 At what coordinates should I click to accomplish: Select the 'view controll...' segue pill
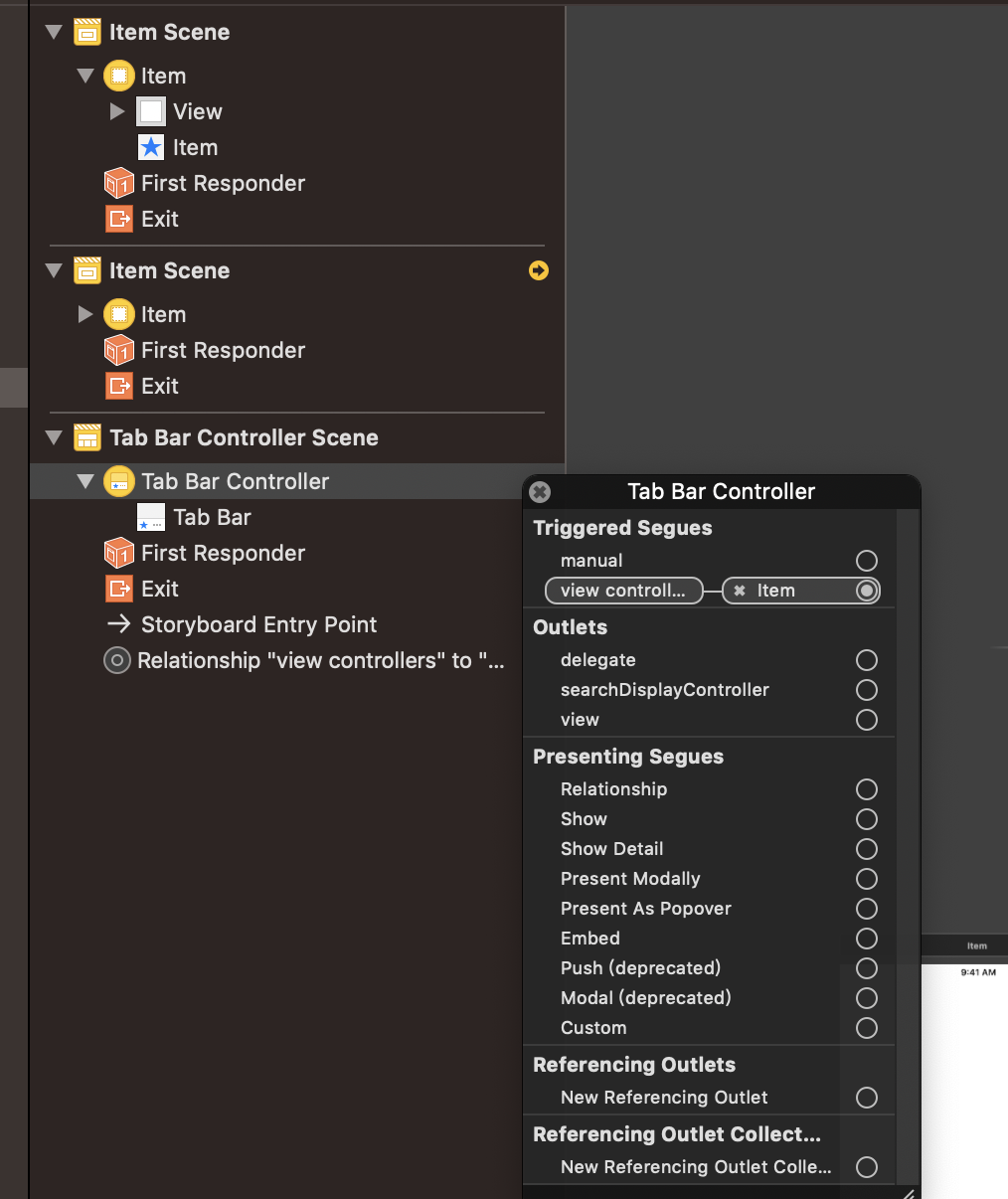[x=624, y=591]
